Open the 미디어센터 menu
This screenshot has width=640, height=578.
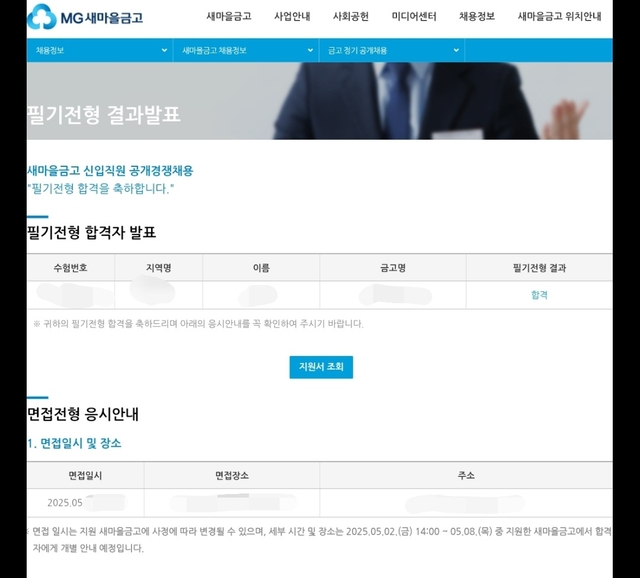tap(414, 16)
